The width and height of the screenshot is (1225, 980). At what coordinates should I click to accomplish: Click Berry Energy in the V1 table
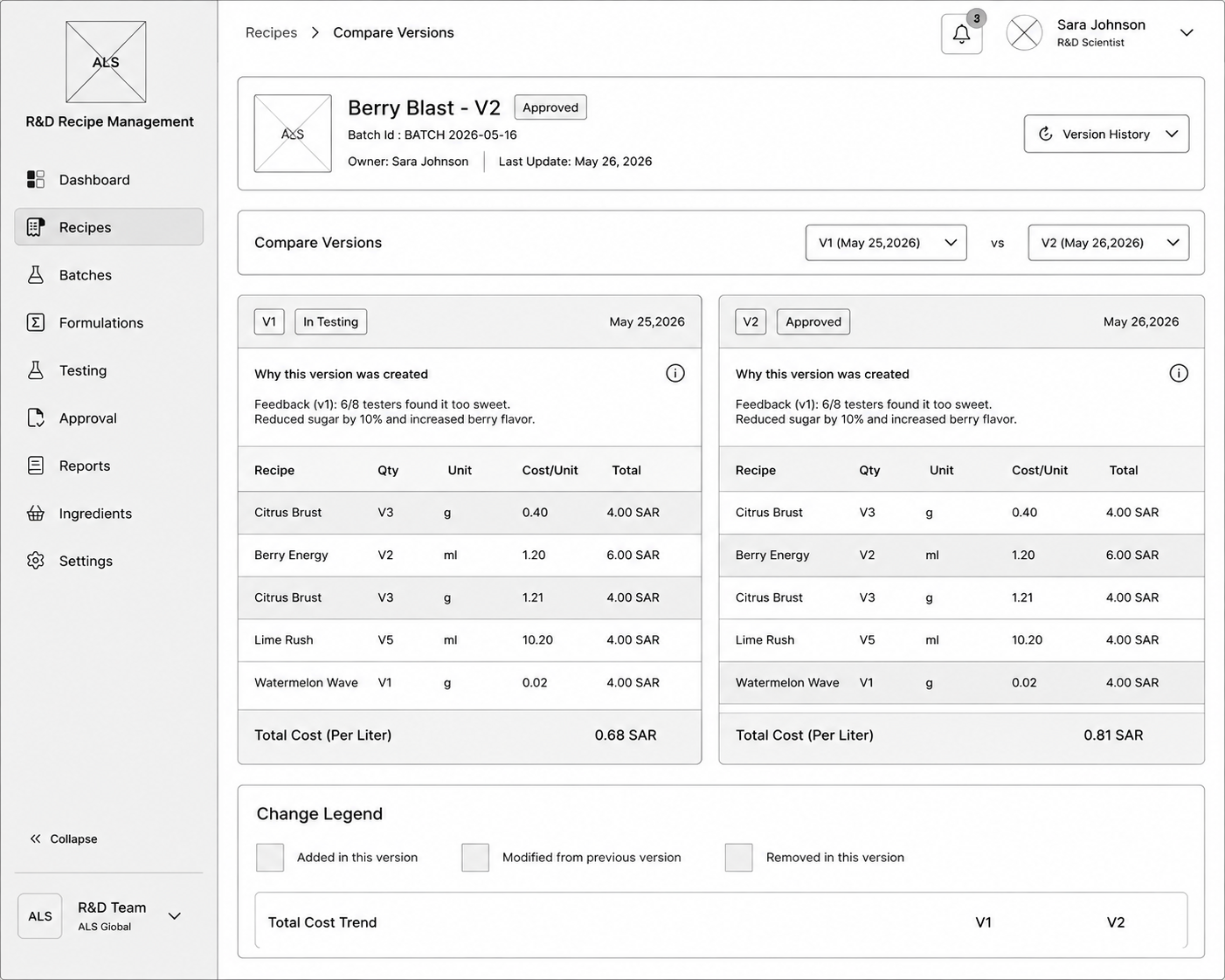click(291, 555)
